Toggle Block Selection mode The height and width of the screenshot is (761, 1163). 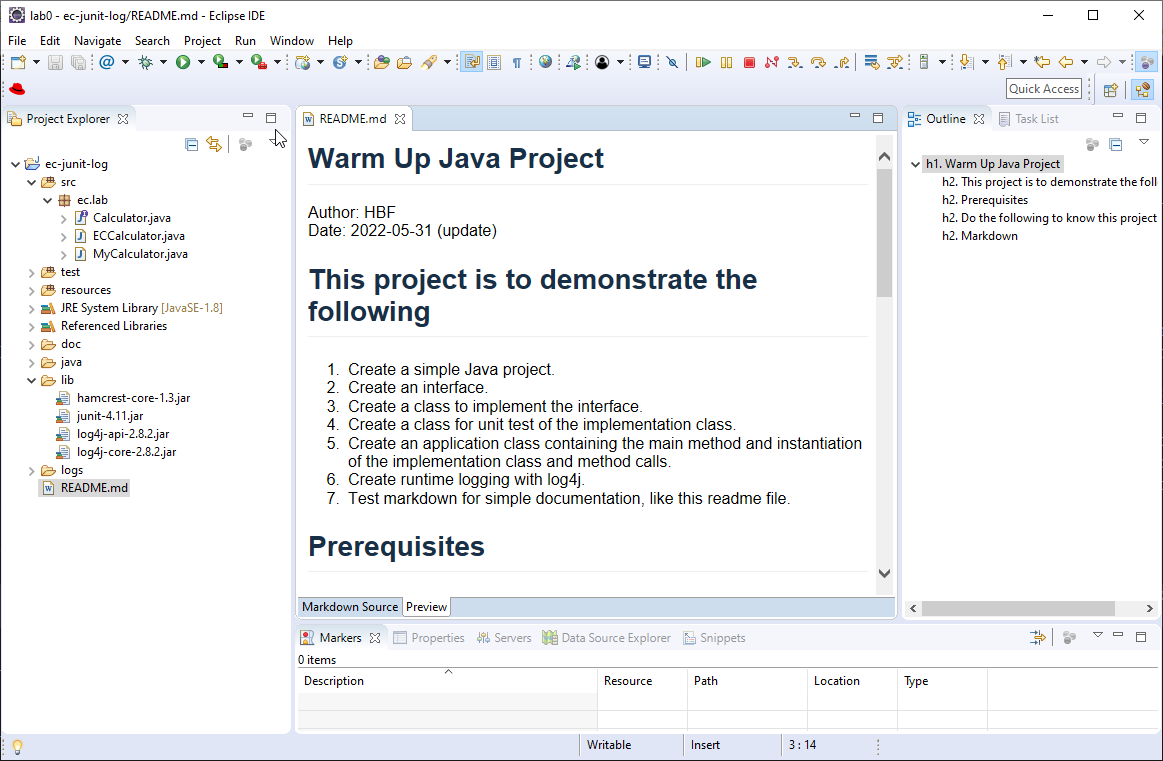494,62
